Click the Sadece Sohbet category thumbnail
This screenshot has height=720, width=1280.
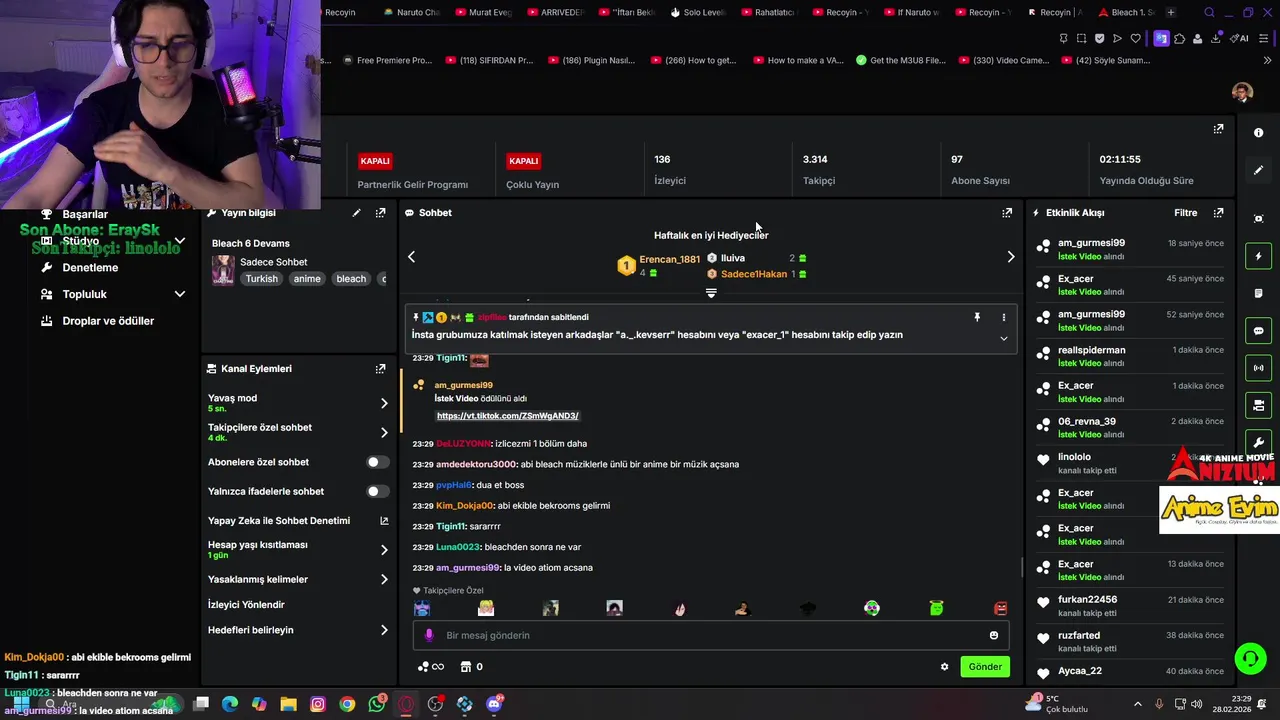(223, 270)
